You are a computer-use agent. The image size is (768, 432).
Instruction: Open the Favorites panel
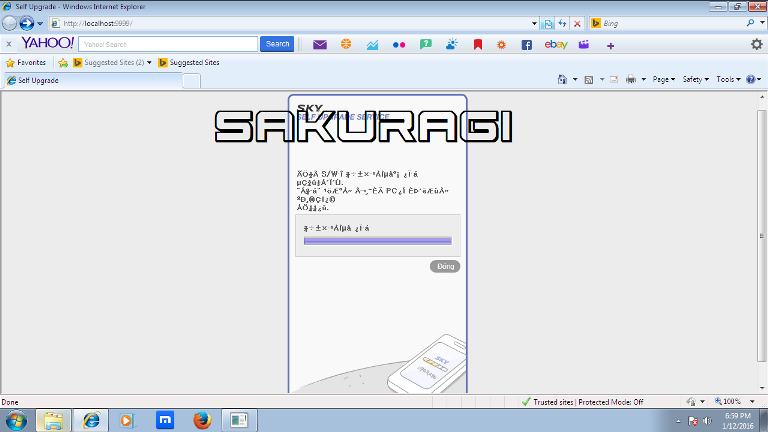coord(26,62)
